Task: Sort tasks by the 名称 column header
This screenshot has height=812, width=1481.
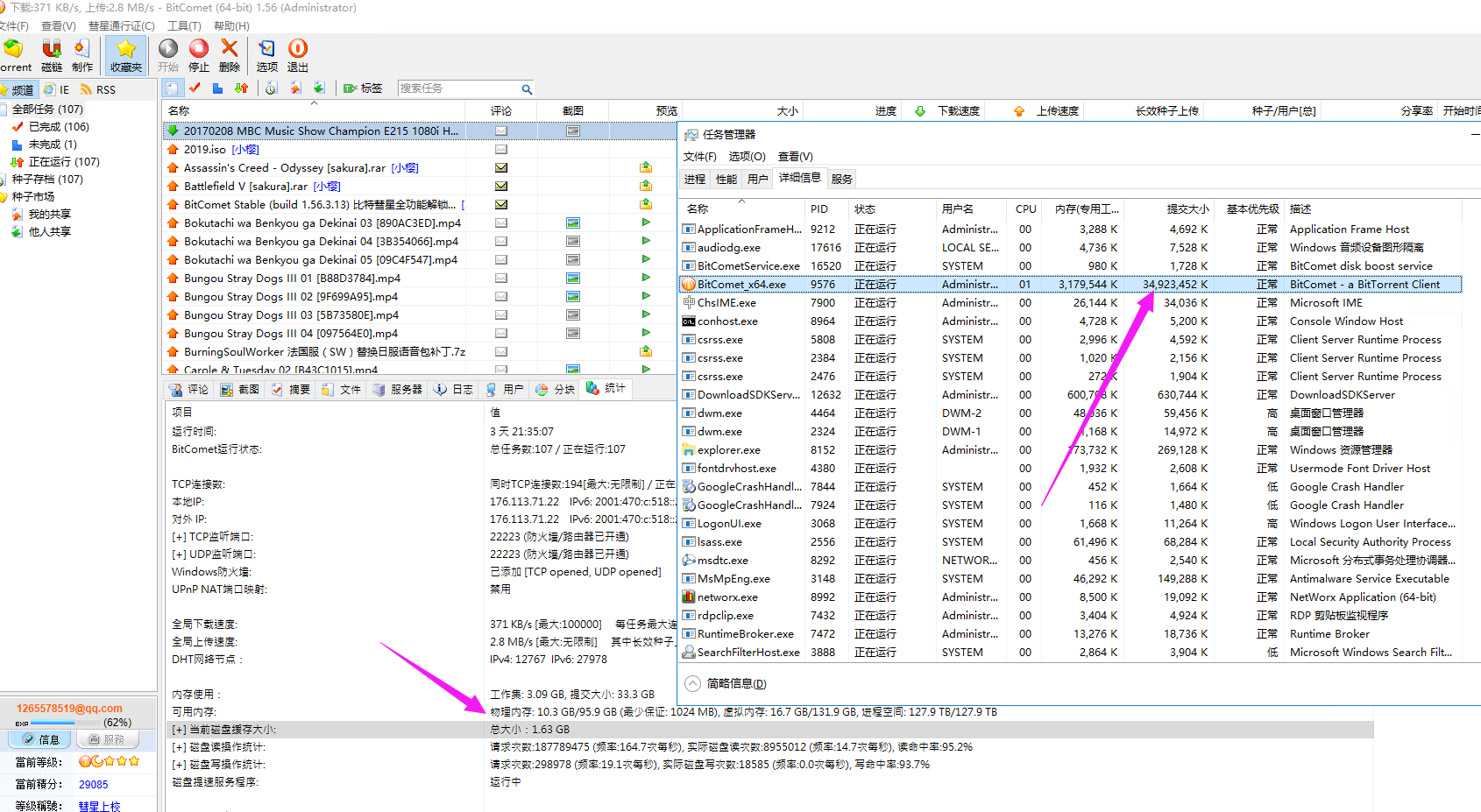Action: (314, 110)
